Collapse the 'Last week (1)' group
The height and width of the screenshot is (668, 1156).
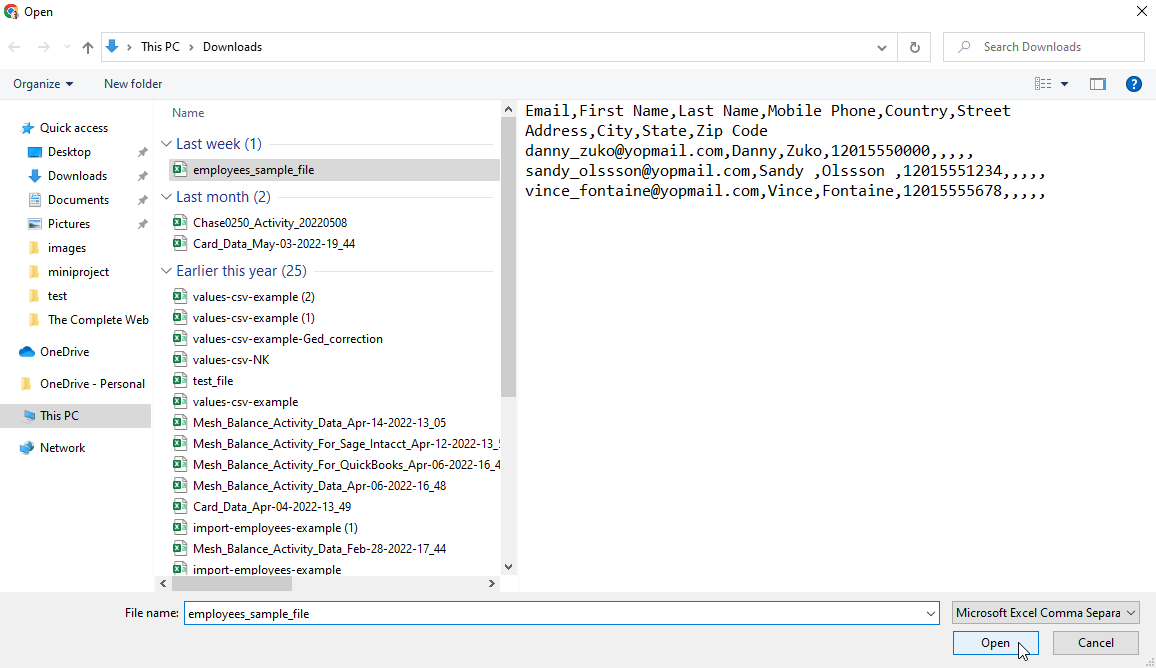coord(166,144)
